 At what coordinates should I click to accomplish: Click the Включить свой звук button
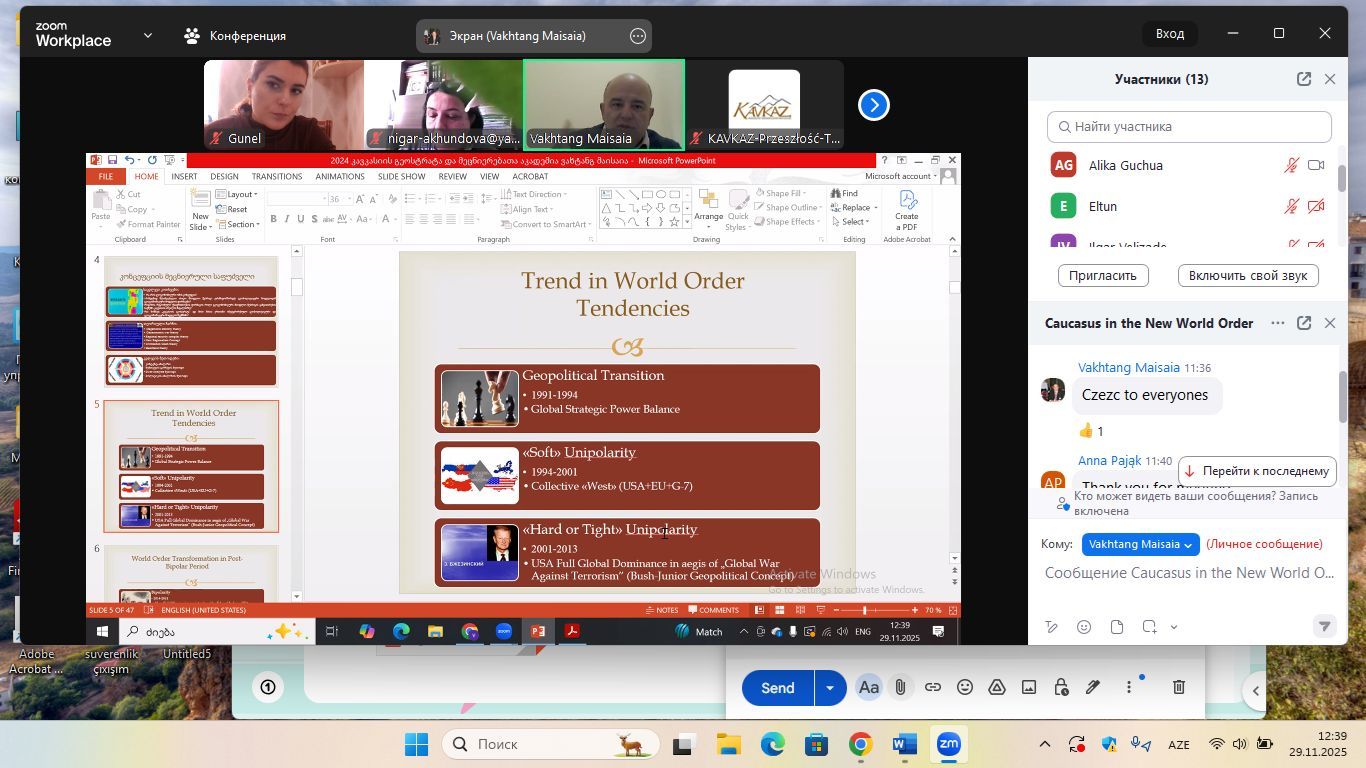1247,275
